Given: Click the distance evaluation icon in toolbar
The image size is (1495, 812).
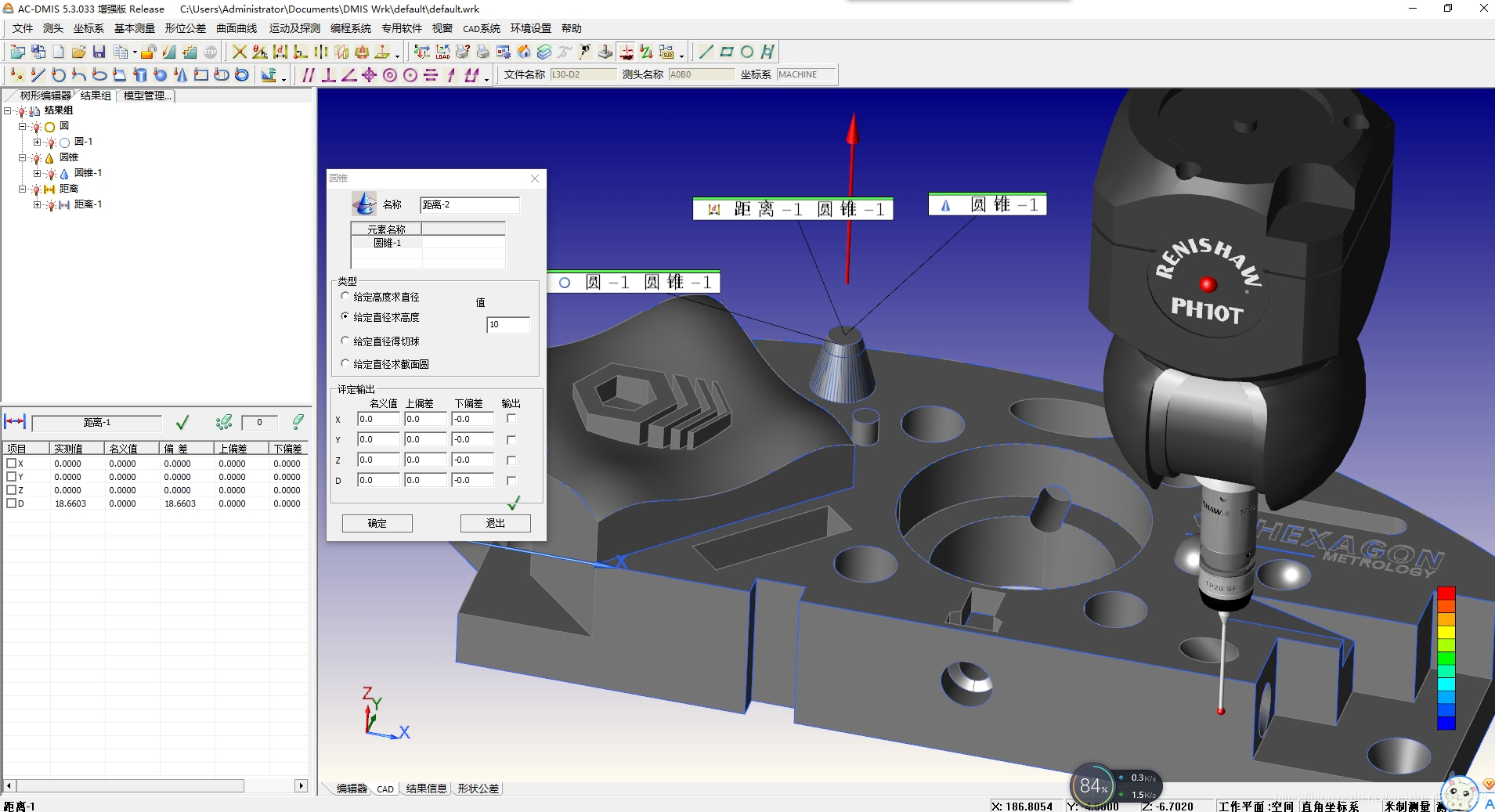Looking at the screenshot, I should pos(280,52).
